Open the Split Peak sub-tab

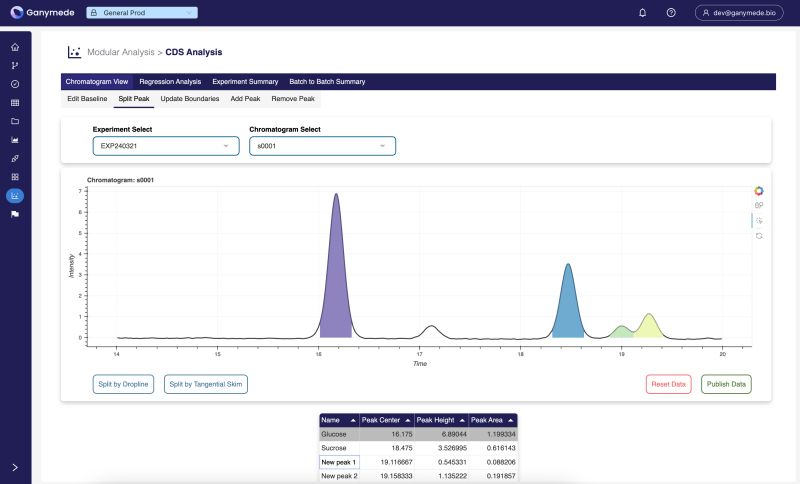(134, 99)
